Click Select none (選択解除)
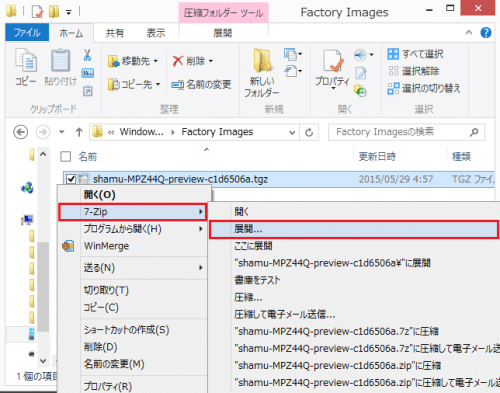 point(413,71)
